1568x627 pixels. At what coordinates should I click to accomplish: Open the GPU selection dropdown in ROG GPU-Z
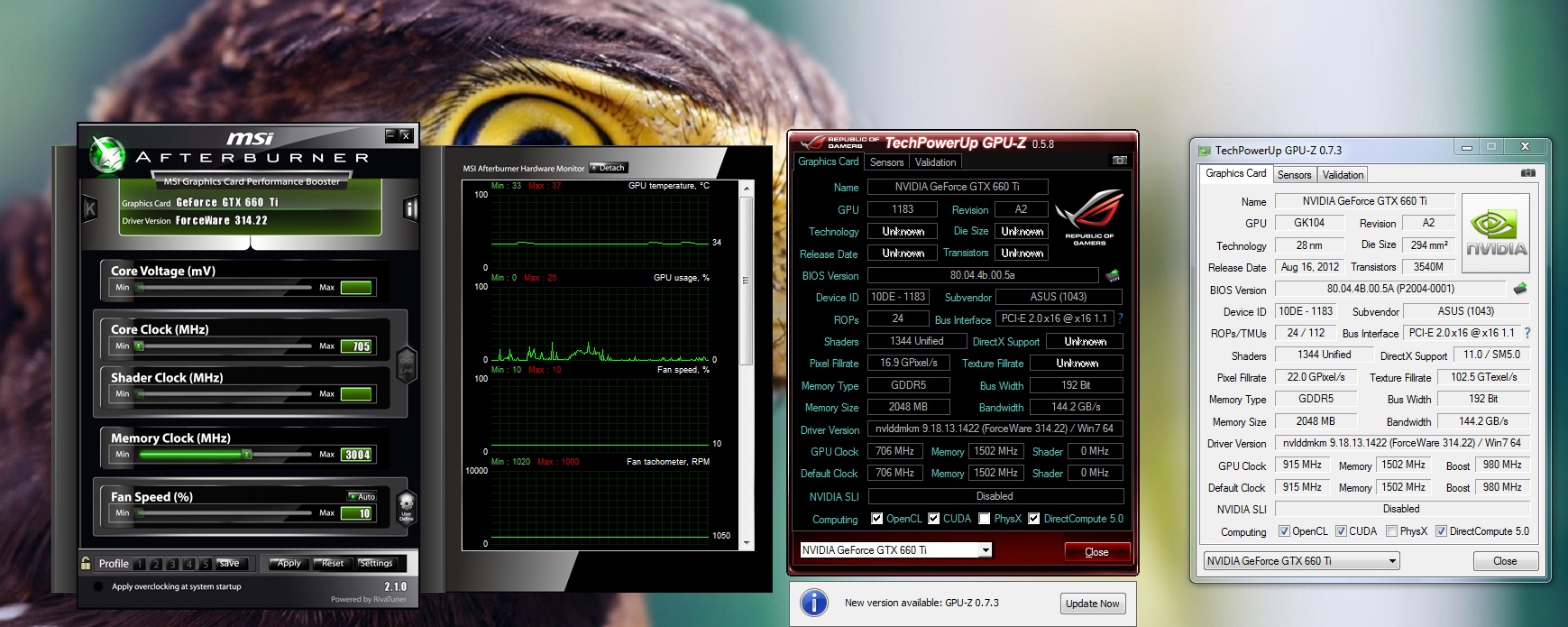[986, 550]
